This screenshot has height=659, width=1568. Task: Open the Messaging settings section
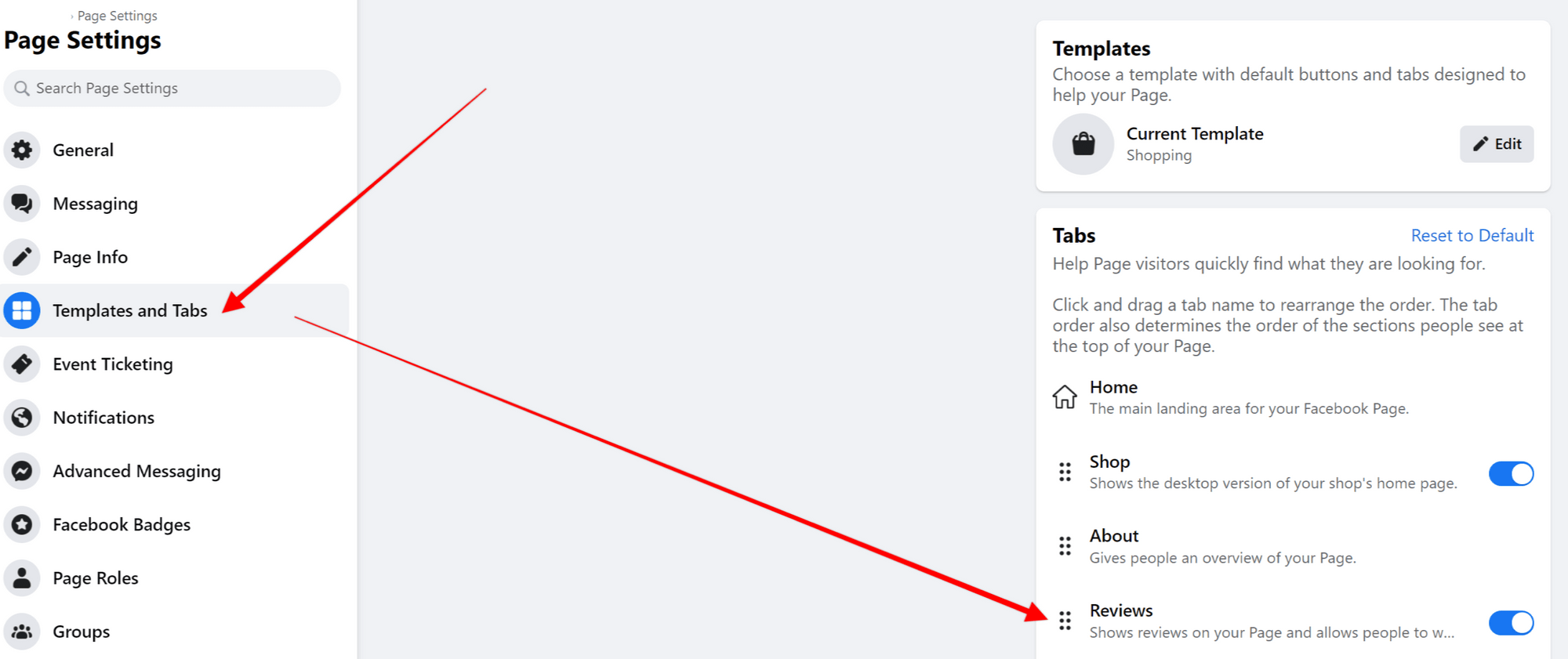point(95,203)
